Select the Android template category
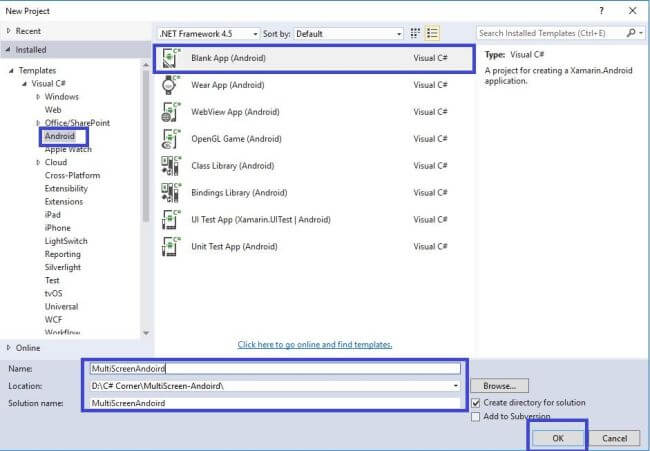The image size is (650, 451). coord(60,136)
